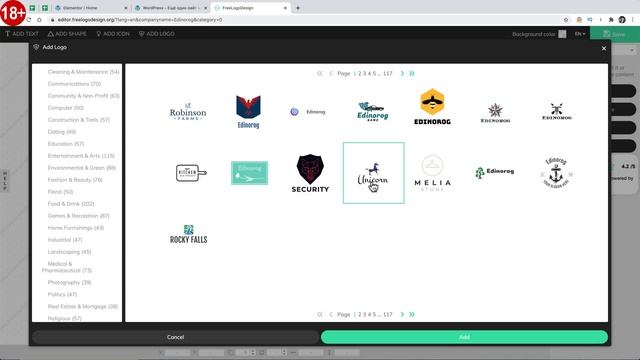This screenshot has width=640, height=360.
Task: Choose Real Estate & Mortgage category
Action: tap(82, 307)
